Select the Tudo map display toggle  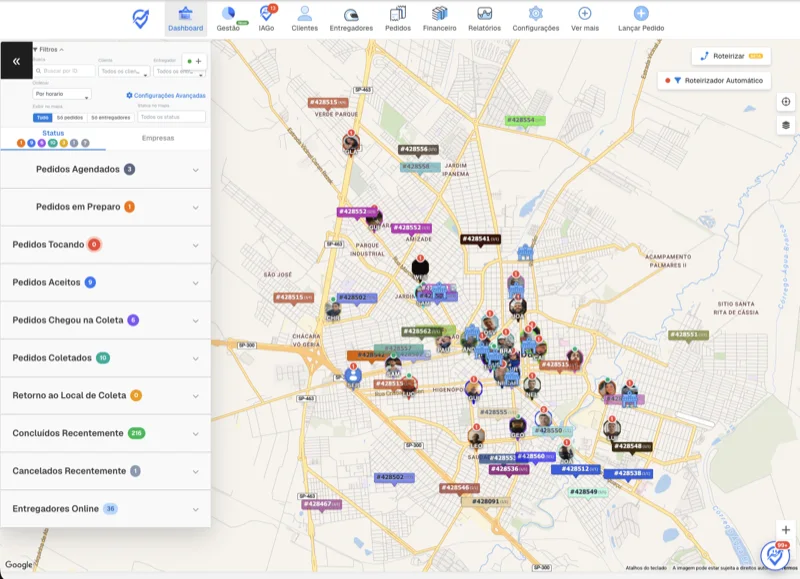pyautogui.click(x=43, y=117)
